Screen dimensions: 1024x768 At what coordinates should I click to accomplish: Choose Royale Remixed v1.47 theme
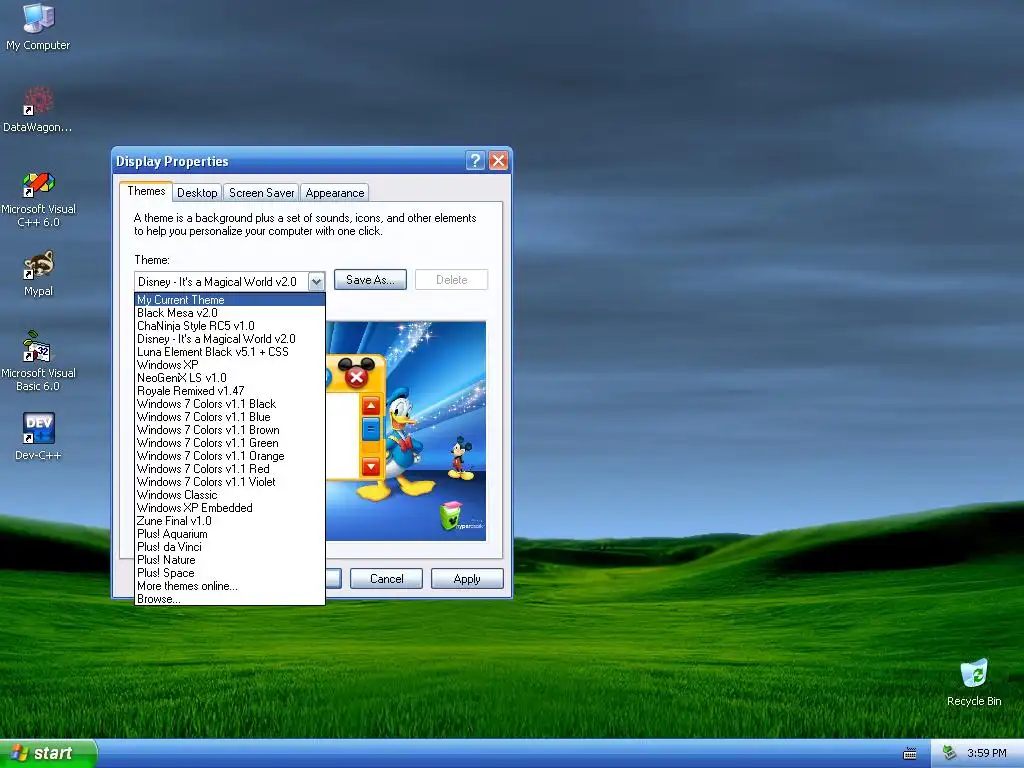point(230,391)
